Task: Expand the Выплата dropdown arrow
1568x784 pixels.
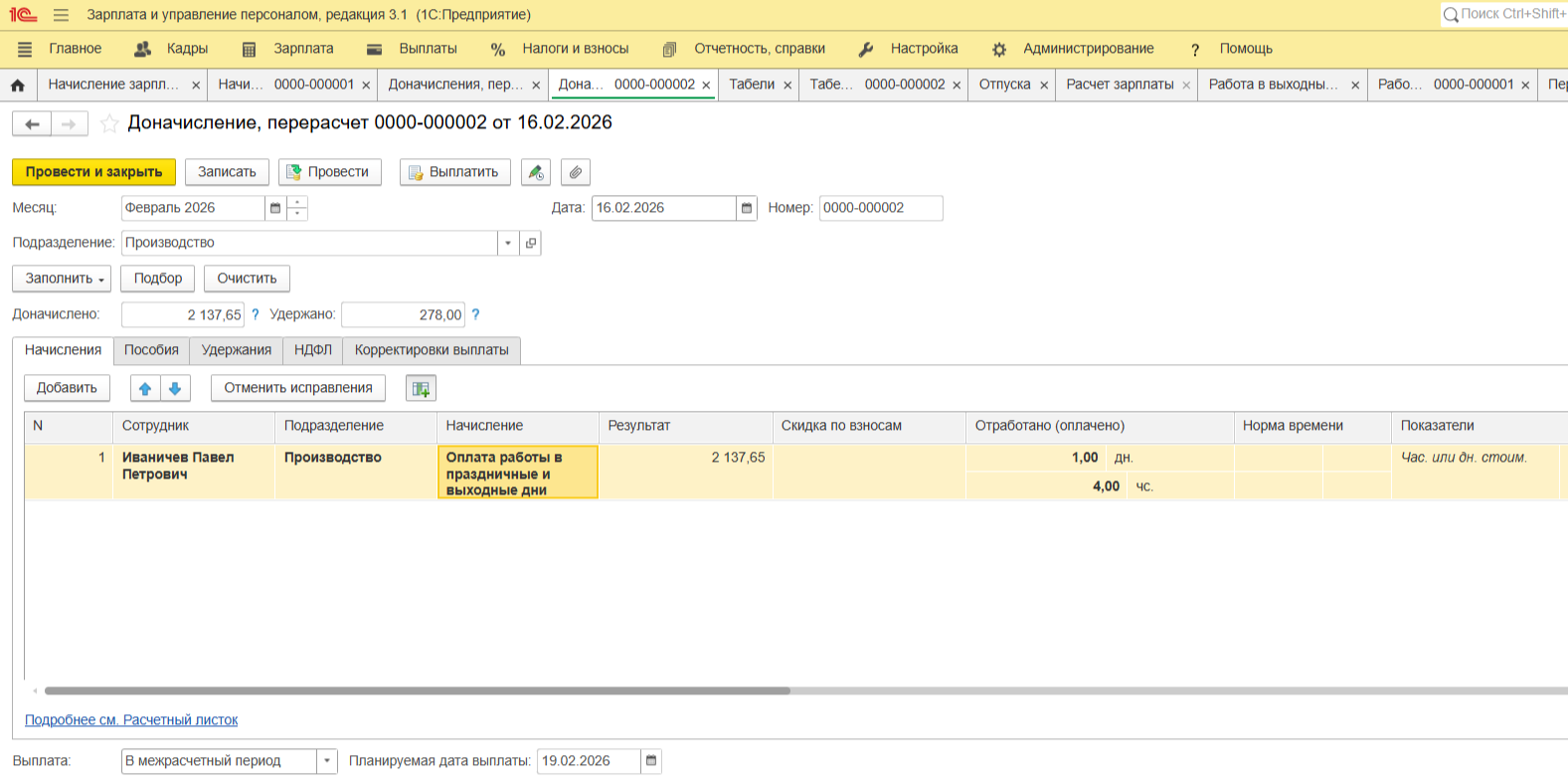Action: pos(327,761)
